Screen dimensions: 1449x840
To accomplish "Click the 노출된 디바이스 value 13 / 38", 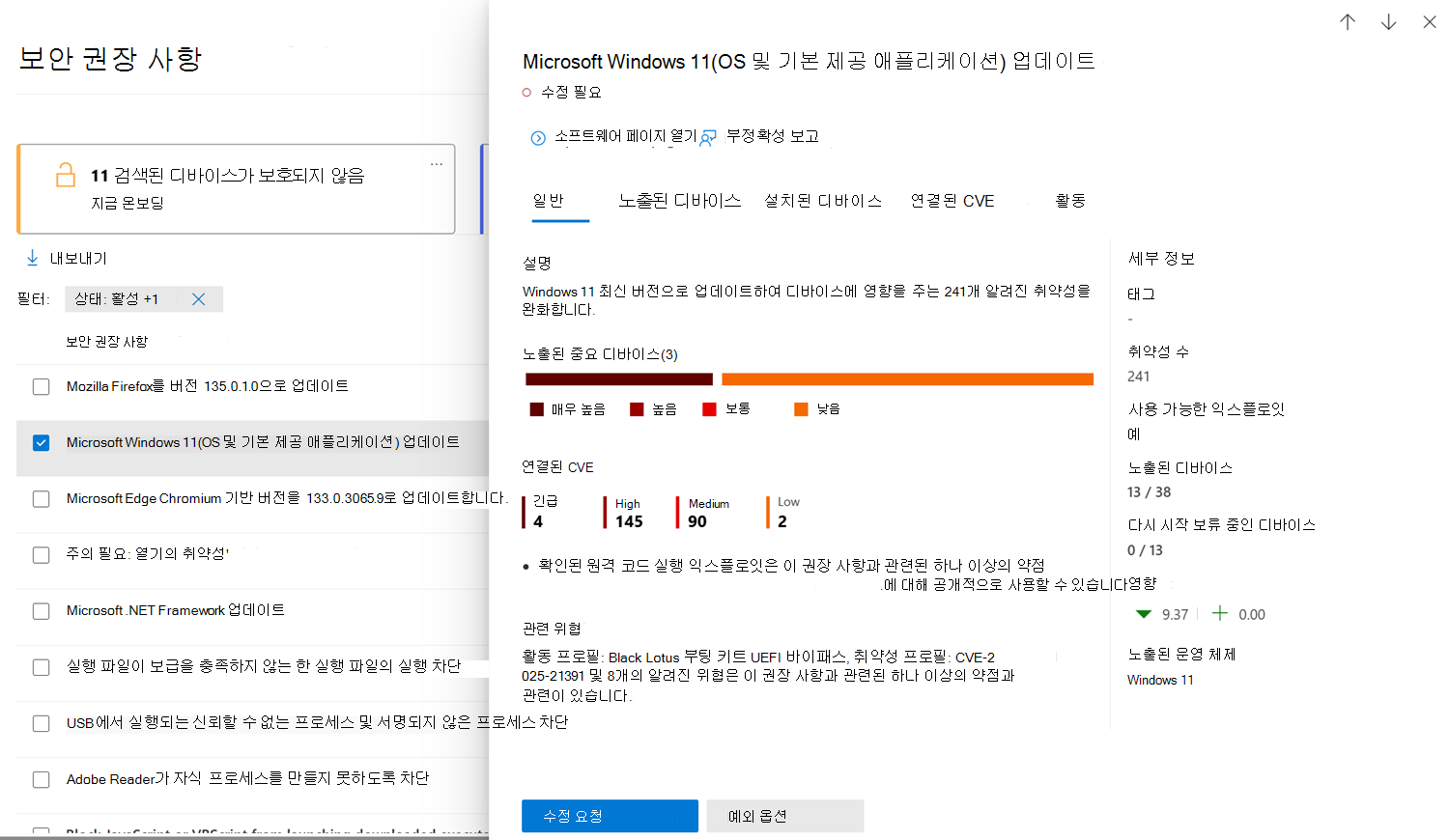I will [1149, 492].
